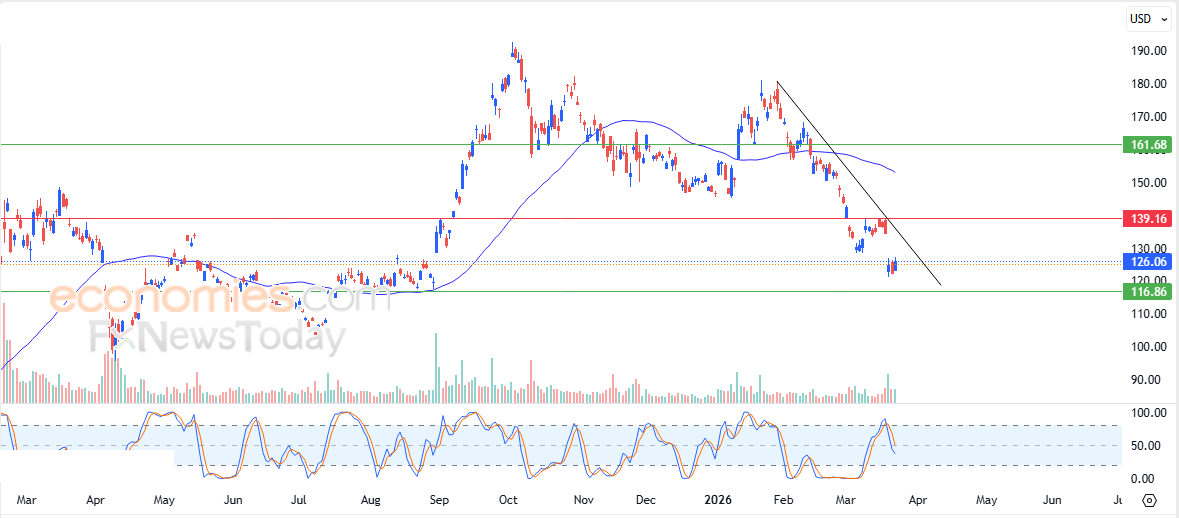Viewport: 1179px width, 518px height.
Task: Click the 2026 year label on time axis
Action: pyautogui.click(x=719, y=498)
